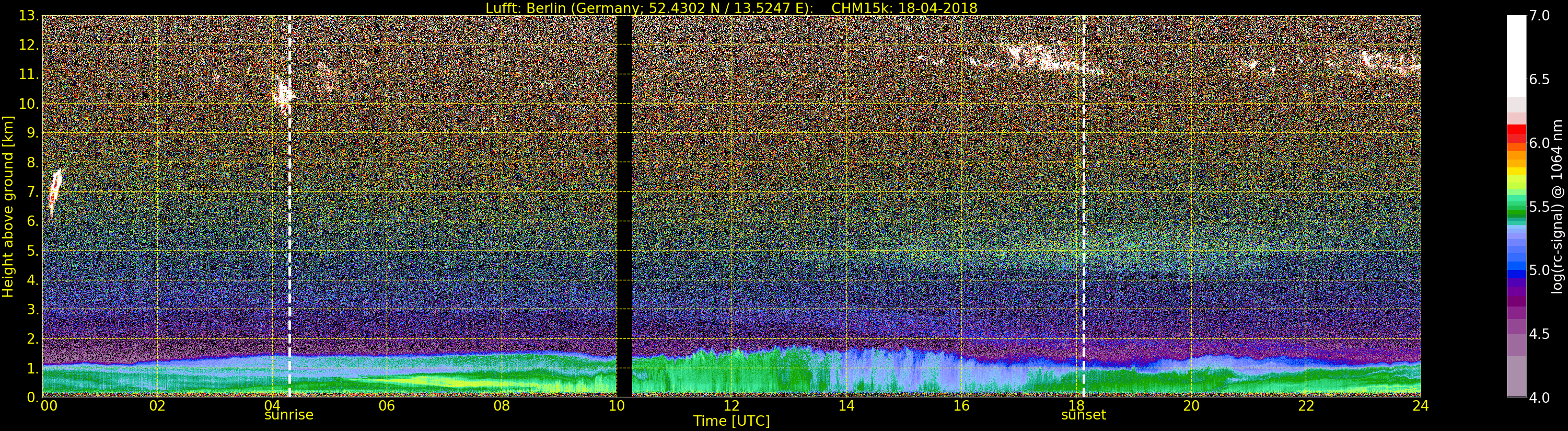Select the white dashed sunrise marker line

coord(289,206)
